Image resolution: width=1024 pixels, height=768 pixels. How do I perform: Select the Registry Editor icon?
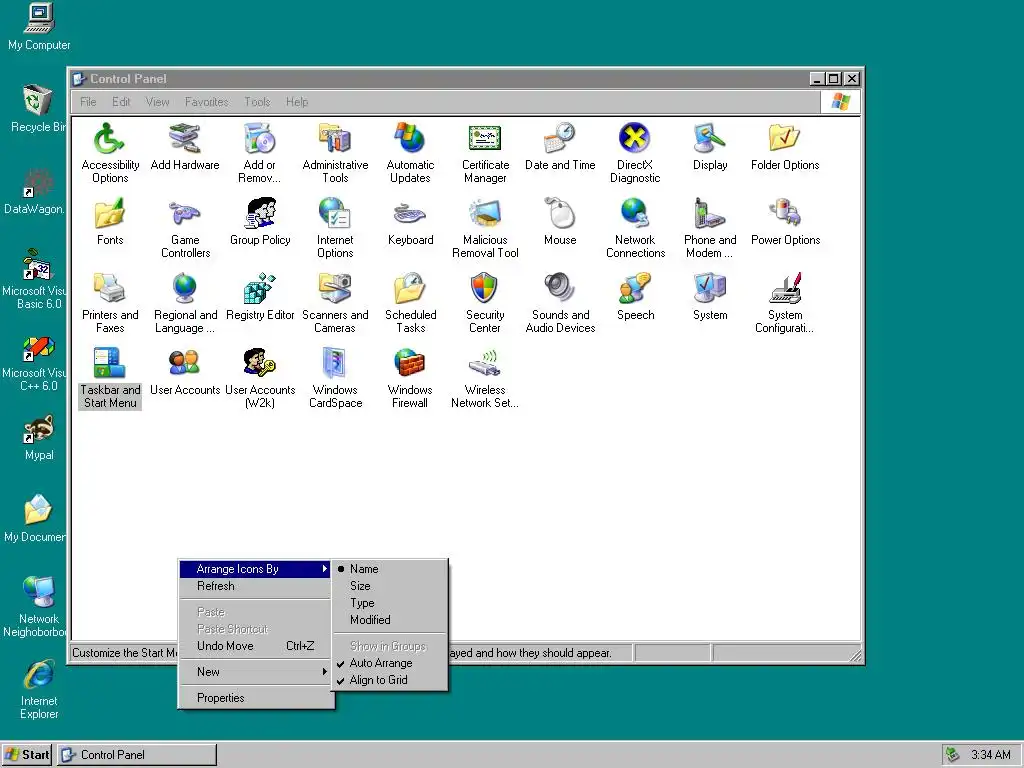(x=260, y=289)
